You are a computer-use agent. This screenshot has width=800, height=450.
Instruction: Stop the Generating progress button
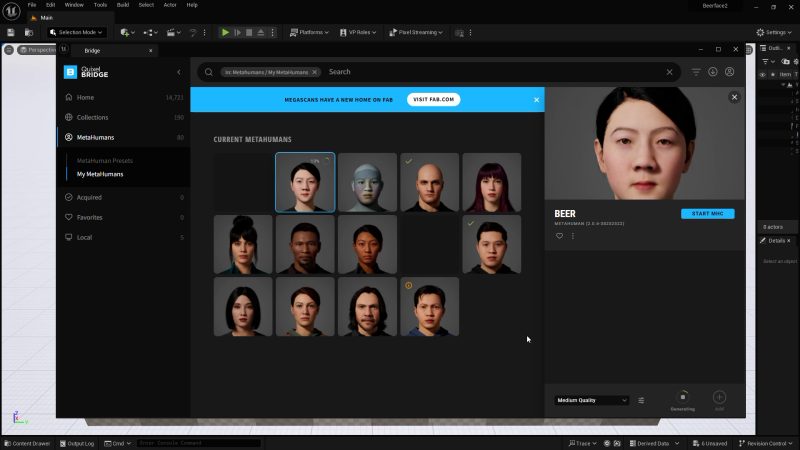pos(683,397)
